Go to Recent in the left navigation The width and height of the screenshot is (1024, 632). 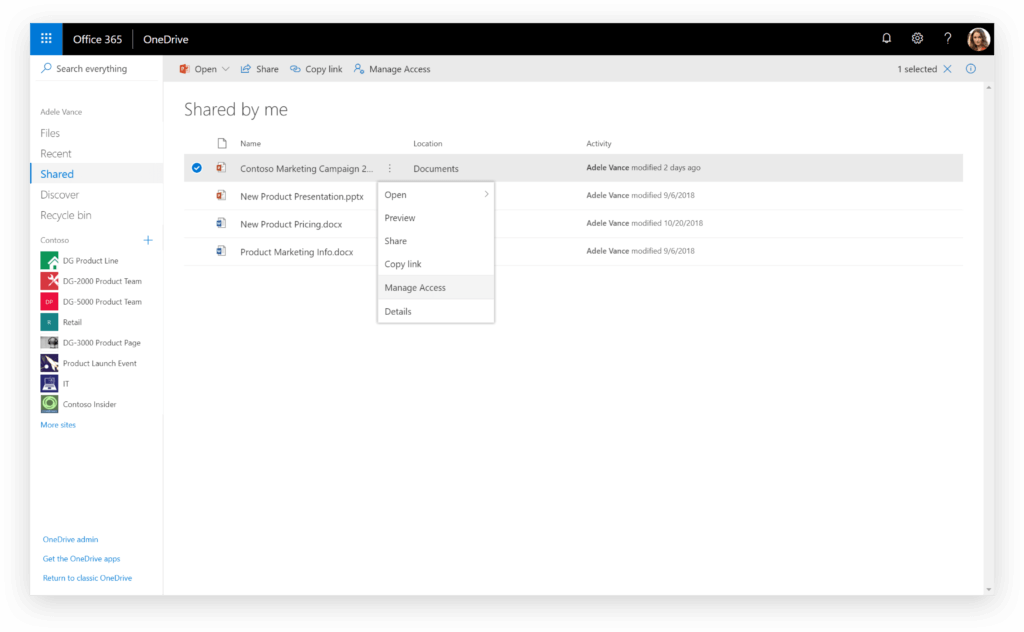56,153
